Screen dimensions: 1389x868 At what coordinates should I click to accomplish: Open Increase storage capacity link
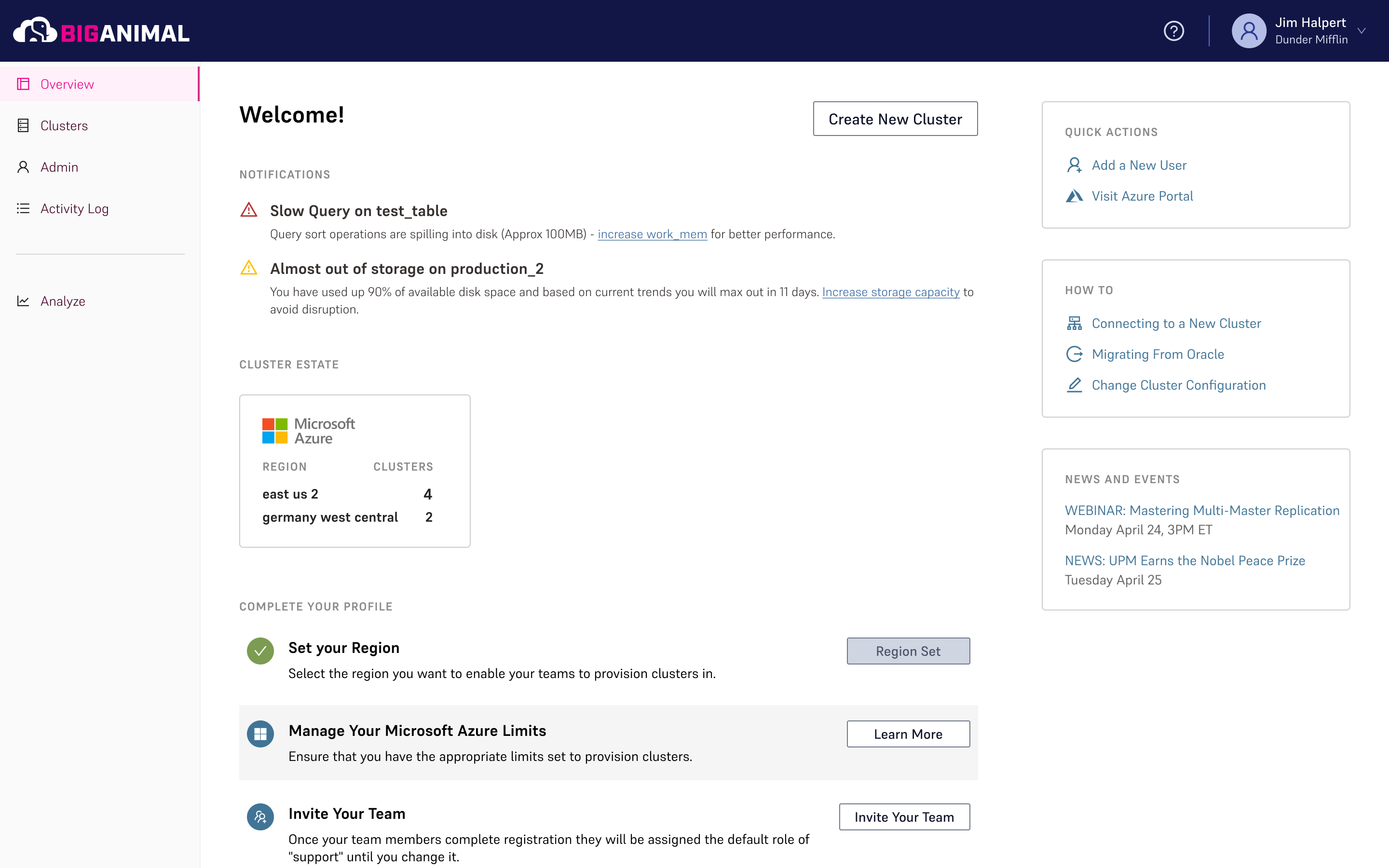(890, 292)
